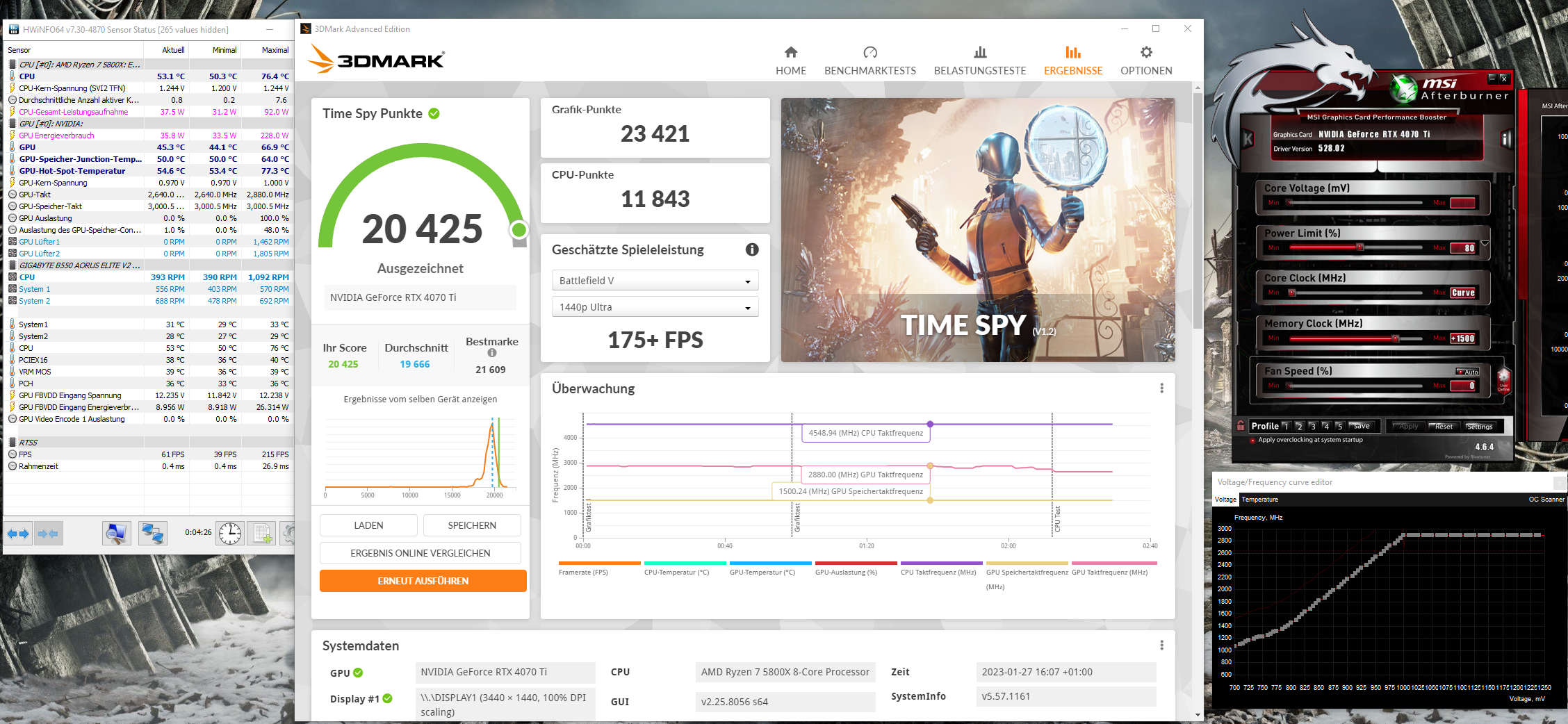
Task: Open the OPTIONEN tab
Action: [1146, 61]
